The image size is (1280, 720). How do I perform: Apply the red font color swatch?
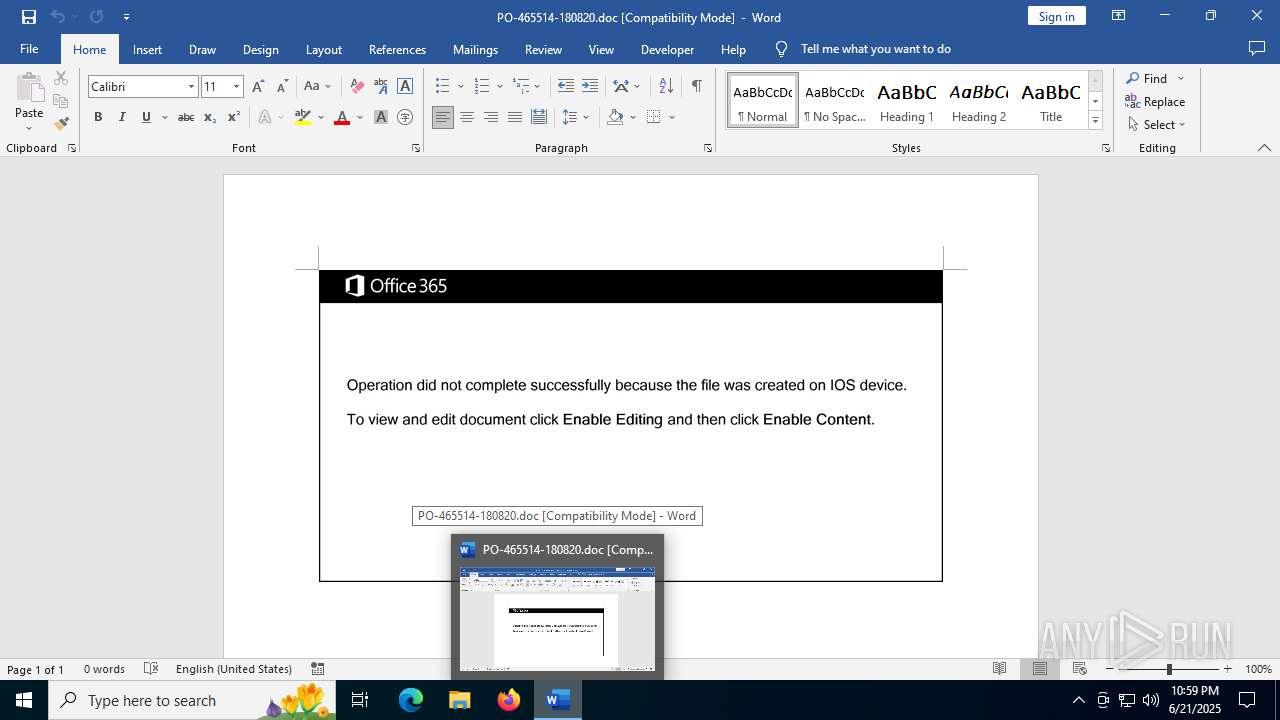pyautogui.click(x=342, y=117)
